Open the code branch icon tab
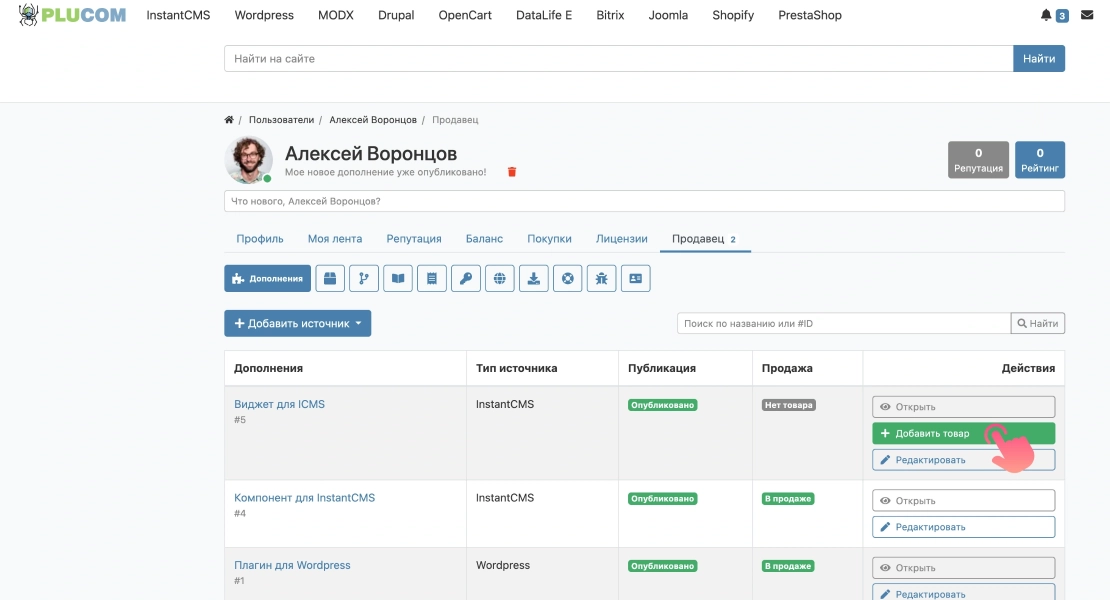 [x=364, y=279]
